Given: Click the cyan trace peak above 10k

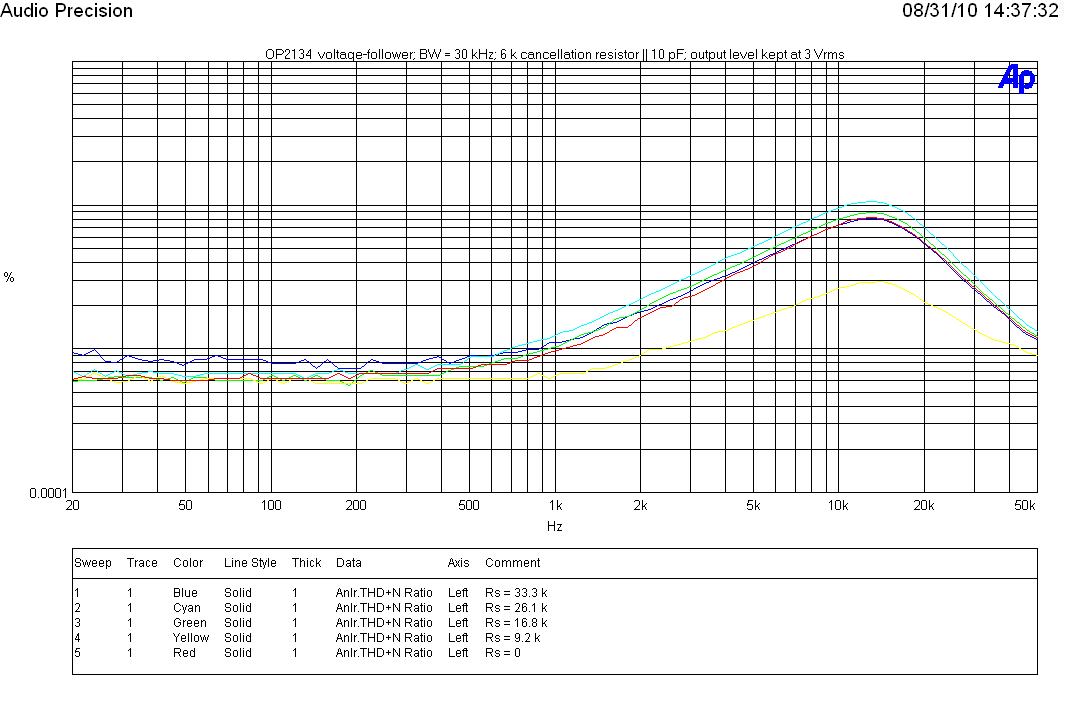Looking at the screenshot, I should [x=870, y=202].
